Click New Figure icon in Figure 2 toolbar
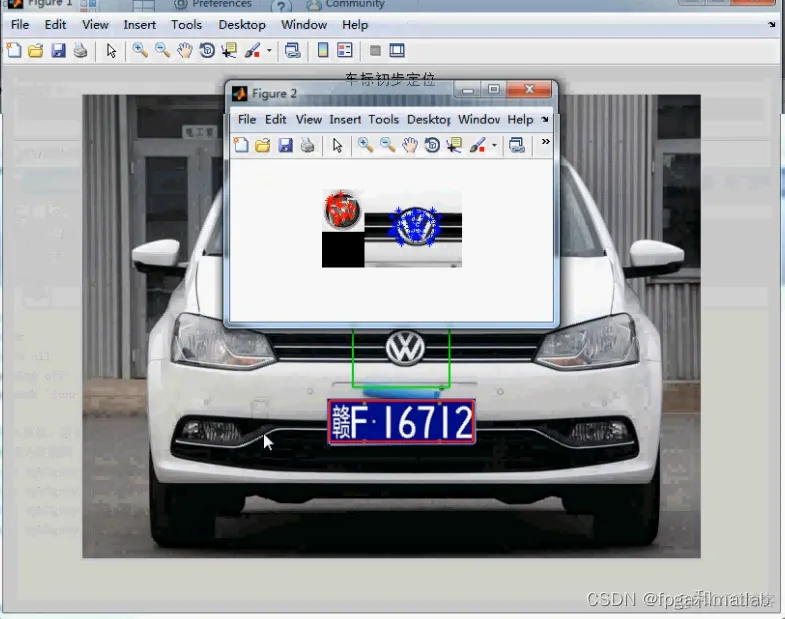This screenshot has width=785, height=619. [x=241, y=145]
